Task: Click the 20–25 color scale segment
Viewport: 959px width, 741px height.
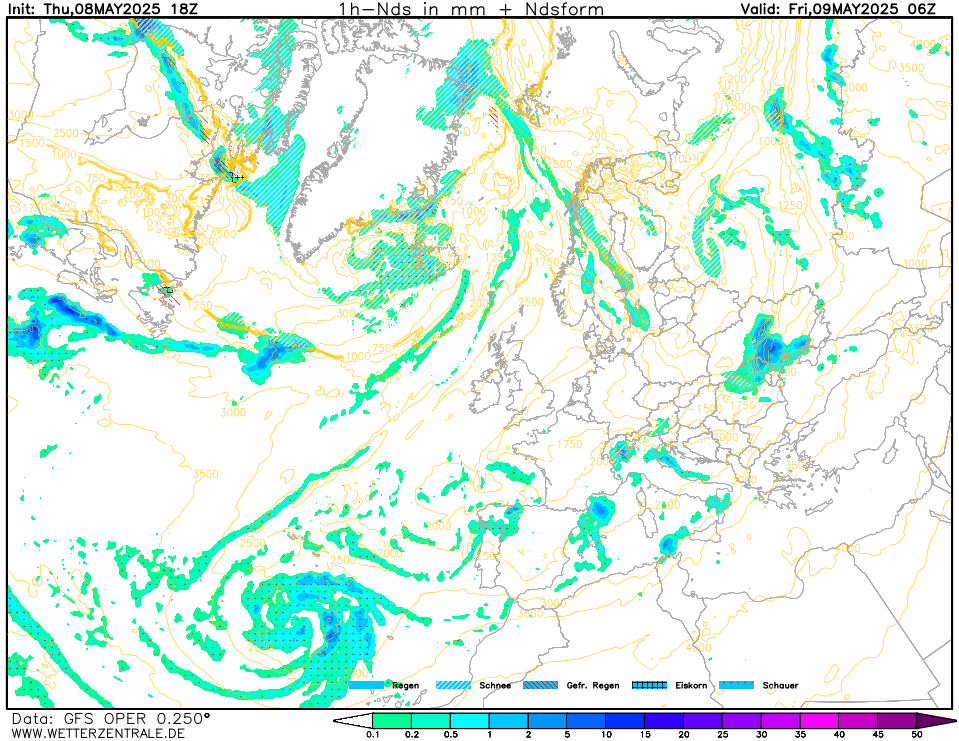Action: tap(703, 721)
